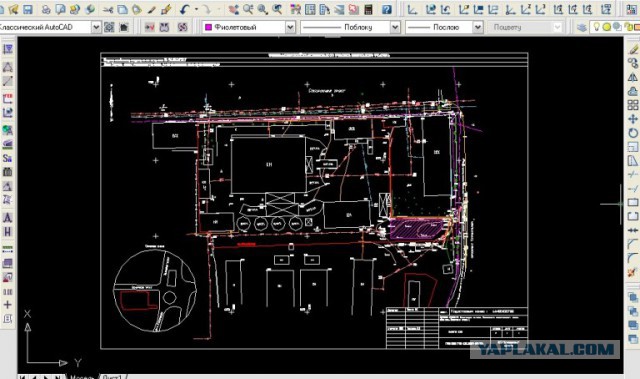Select the Scale tool
640x379 pixels.
633,147
